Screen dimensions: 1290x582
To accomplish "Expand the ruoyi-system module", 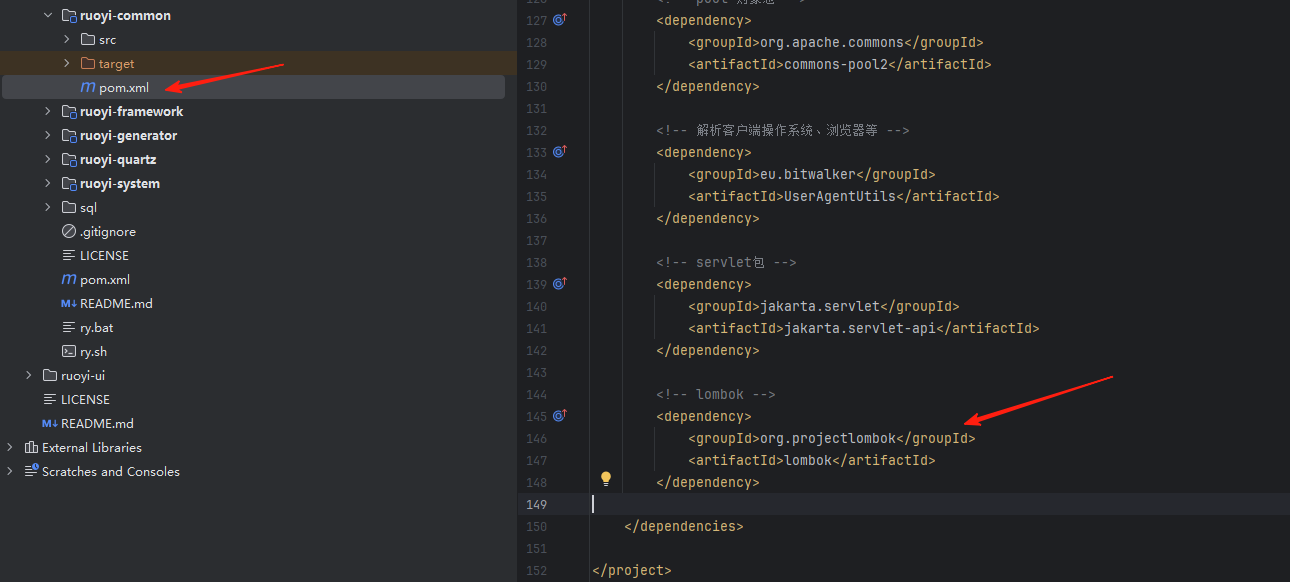I will coord(48,183).
